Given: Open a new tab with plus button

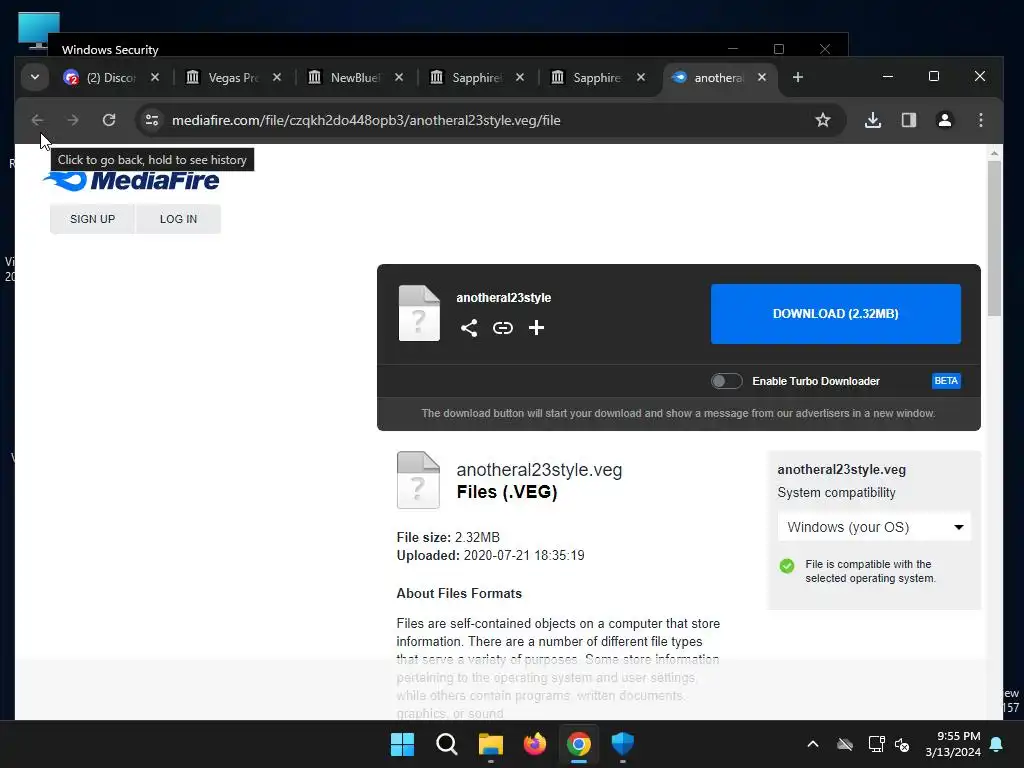Looking at the screenshot, I should pyautogui.click(x=797, y=77).
